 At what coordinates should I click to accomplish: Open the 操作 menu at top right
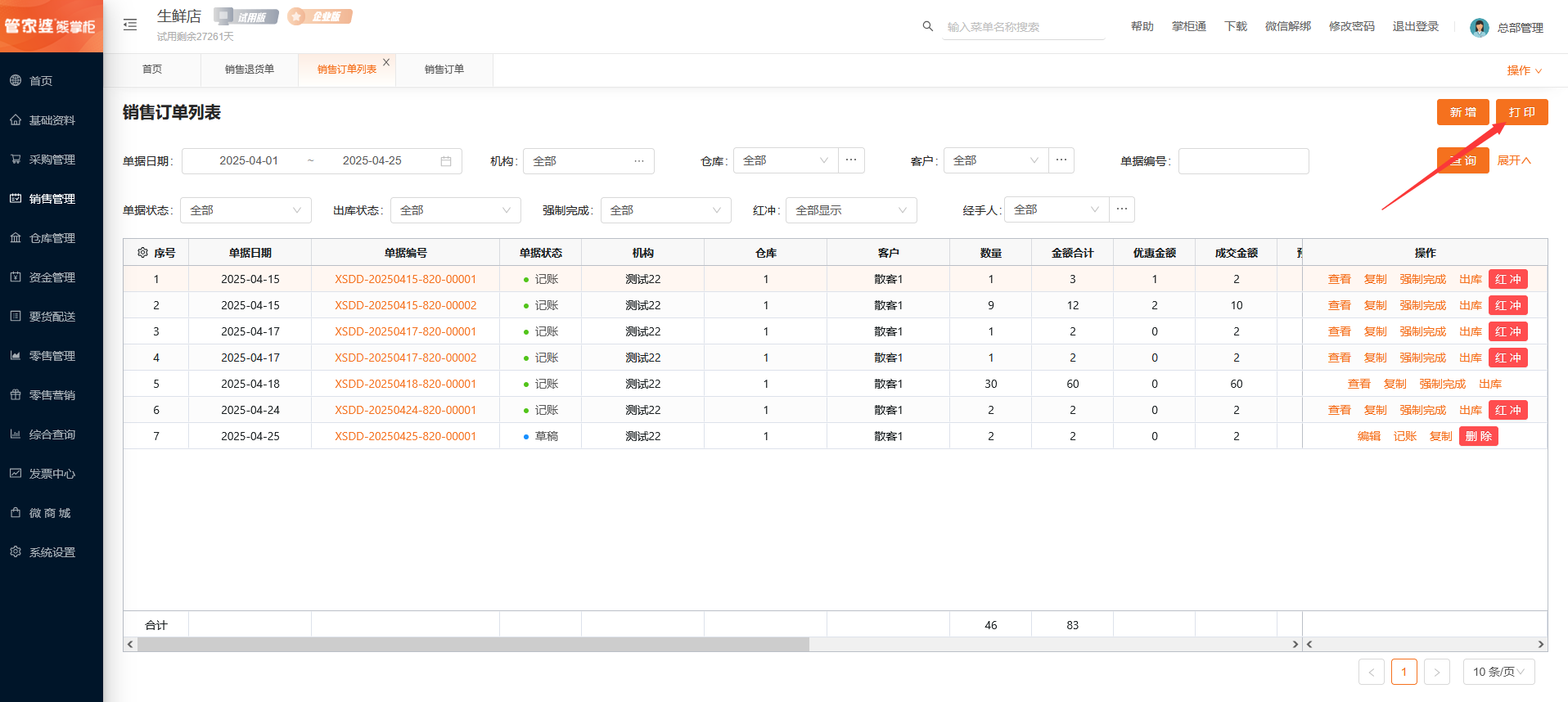tap(1524, 70)
